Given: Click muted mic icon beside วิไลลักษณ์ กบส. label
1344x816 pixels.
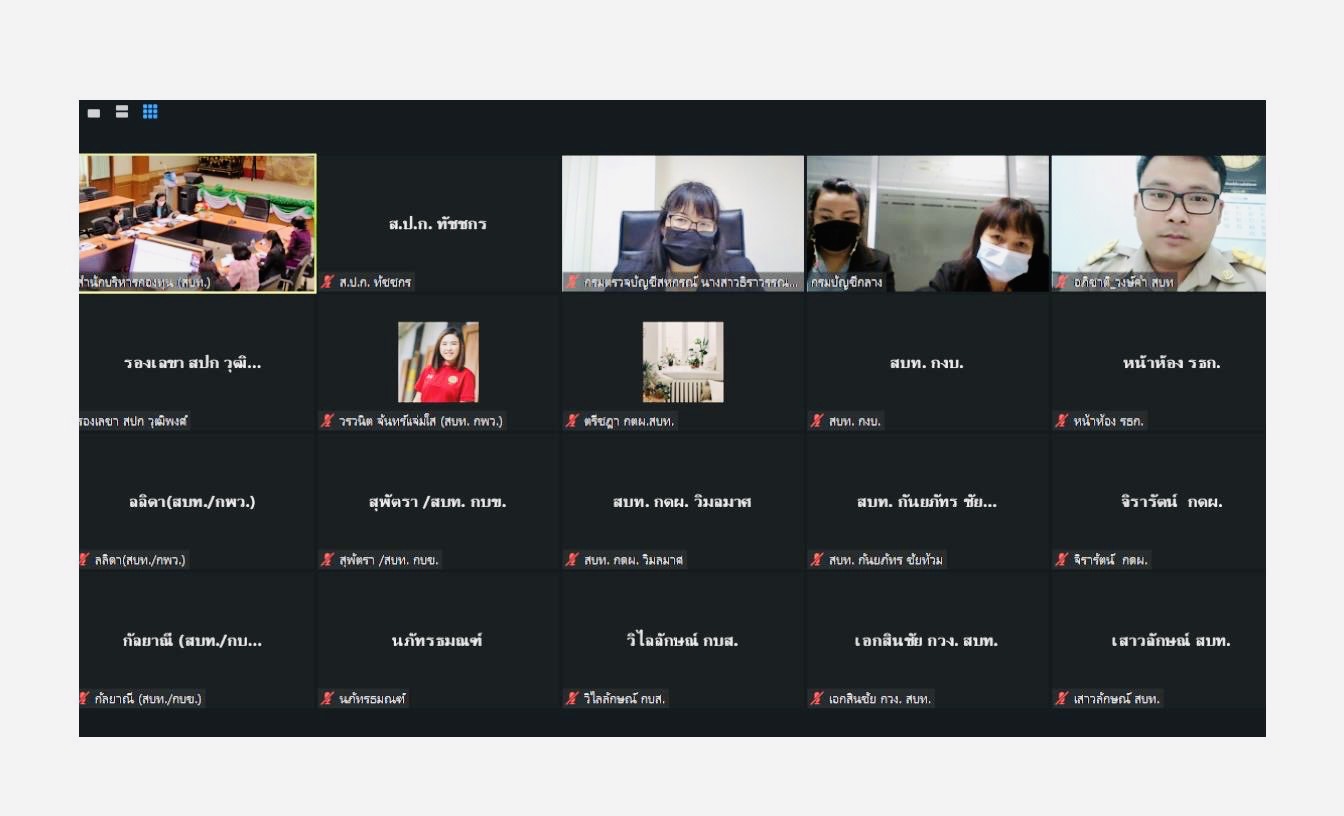Looking at the screenshot, I should (572, 699).
